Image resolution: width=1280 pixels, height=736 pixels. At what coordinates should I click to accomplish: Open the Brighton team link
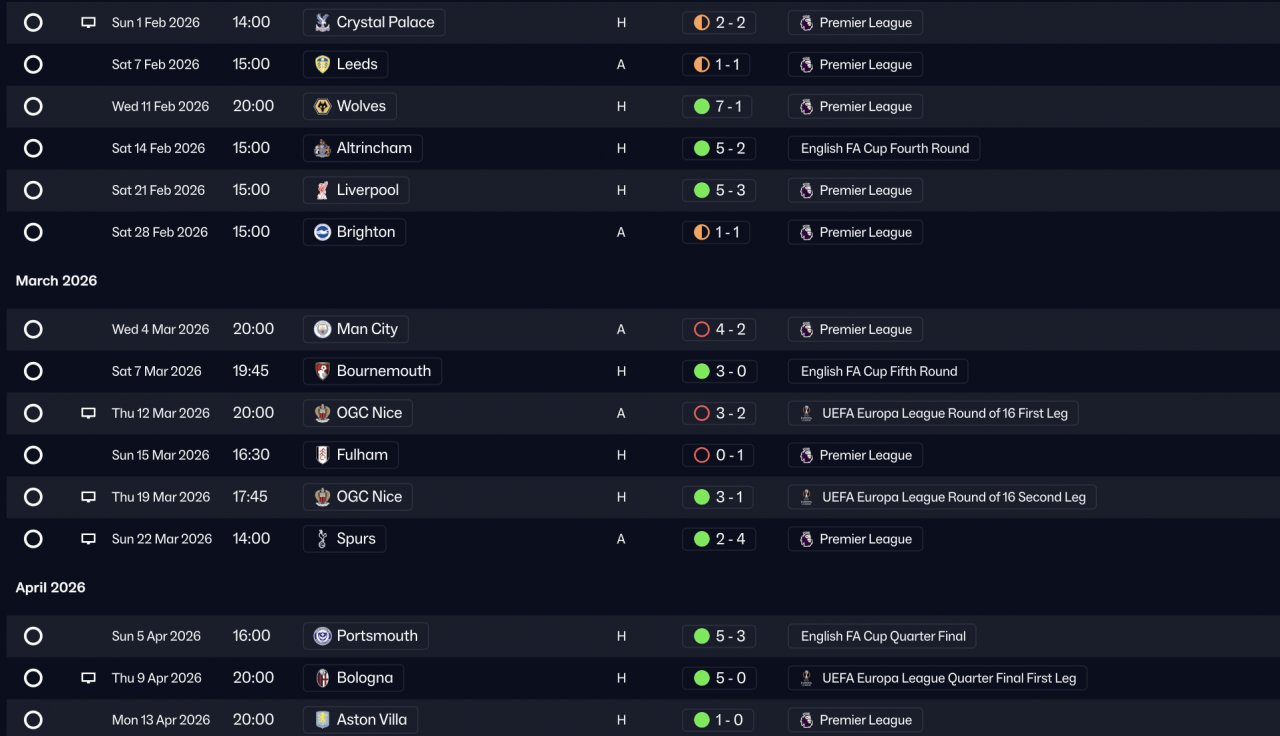[354, 232]
